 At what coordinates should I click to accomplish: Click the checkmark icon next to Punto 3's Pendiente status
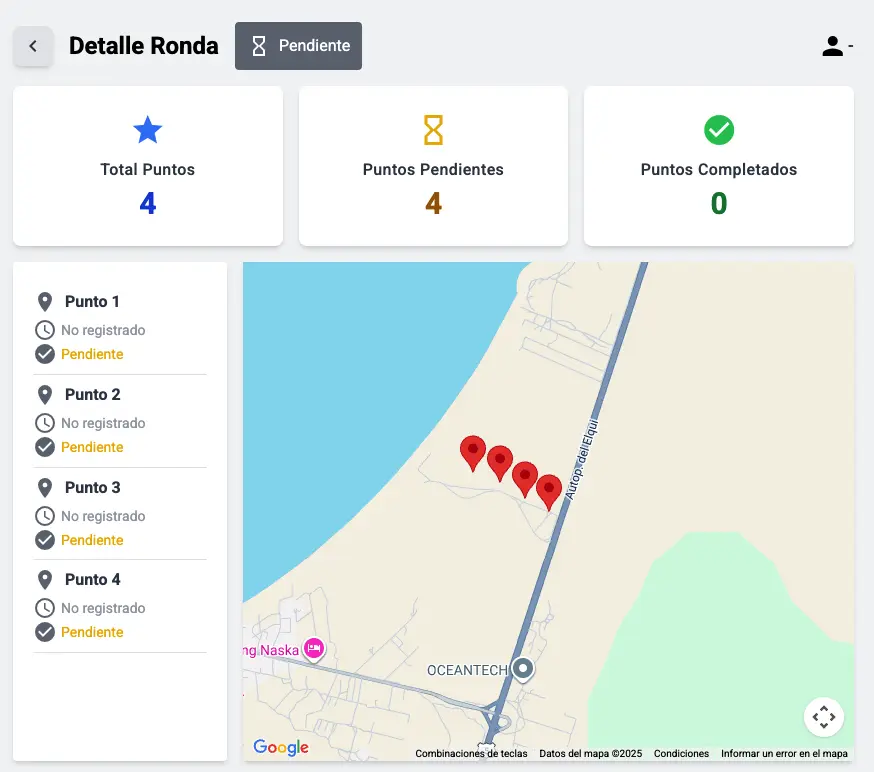(45, 540)
